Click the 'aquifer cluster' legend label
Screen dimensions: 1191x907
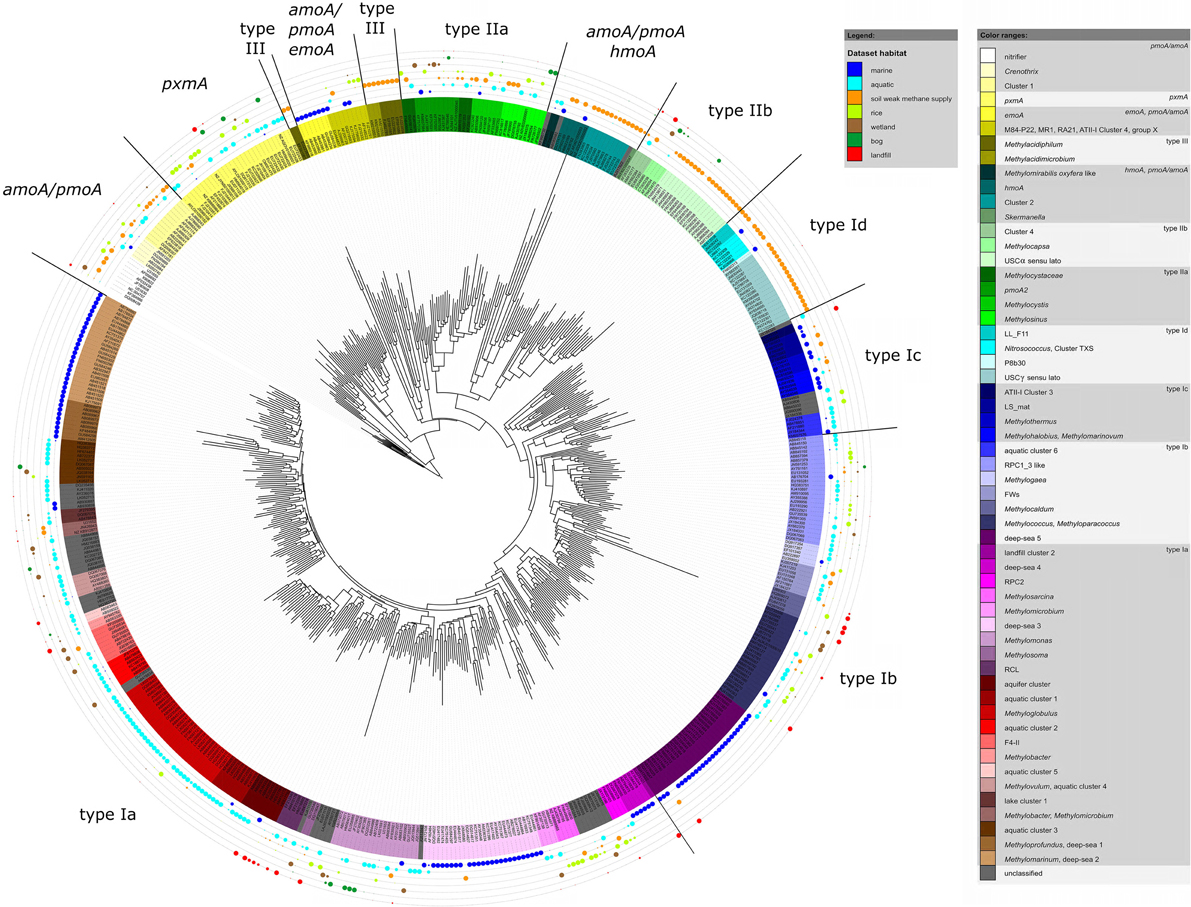point(1027,684)
